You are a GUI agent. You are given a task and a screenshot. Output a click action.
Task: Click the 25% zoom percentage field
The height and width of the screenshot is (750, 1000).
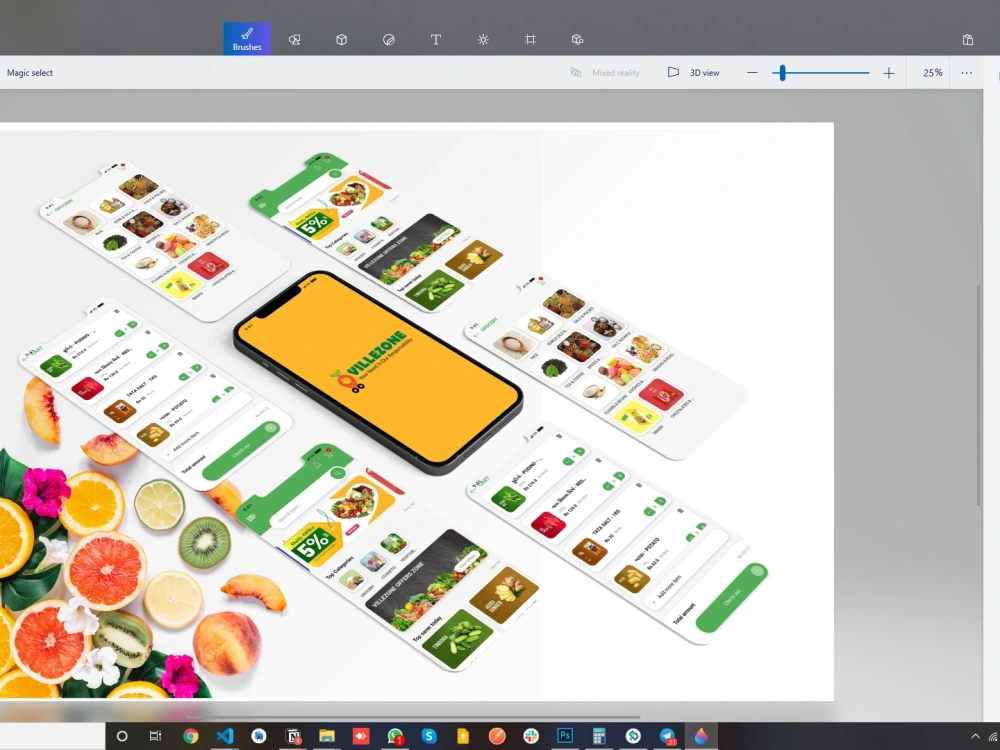[x=932, y=73]
